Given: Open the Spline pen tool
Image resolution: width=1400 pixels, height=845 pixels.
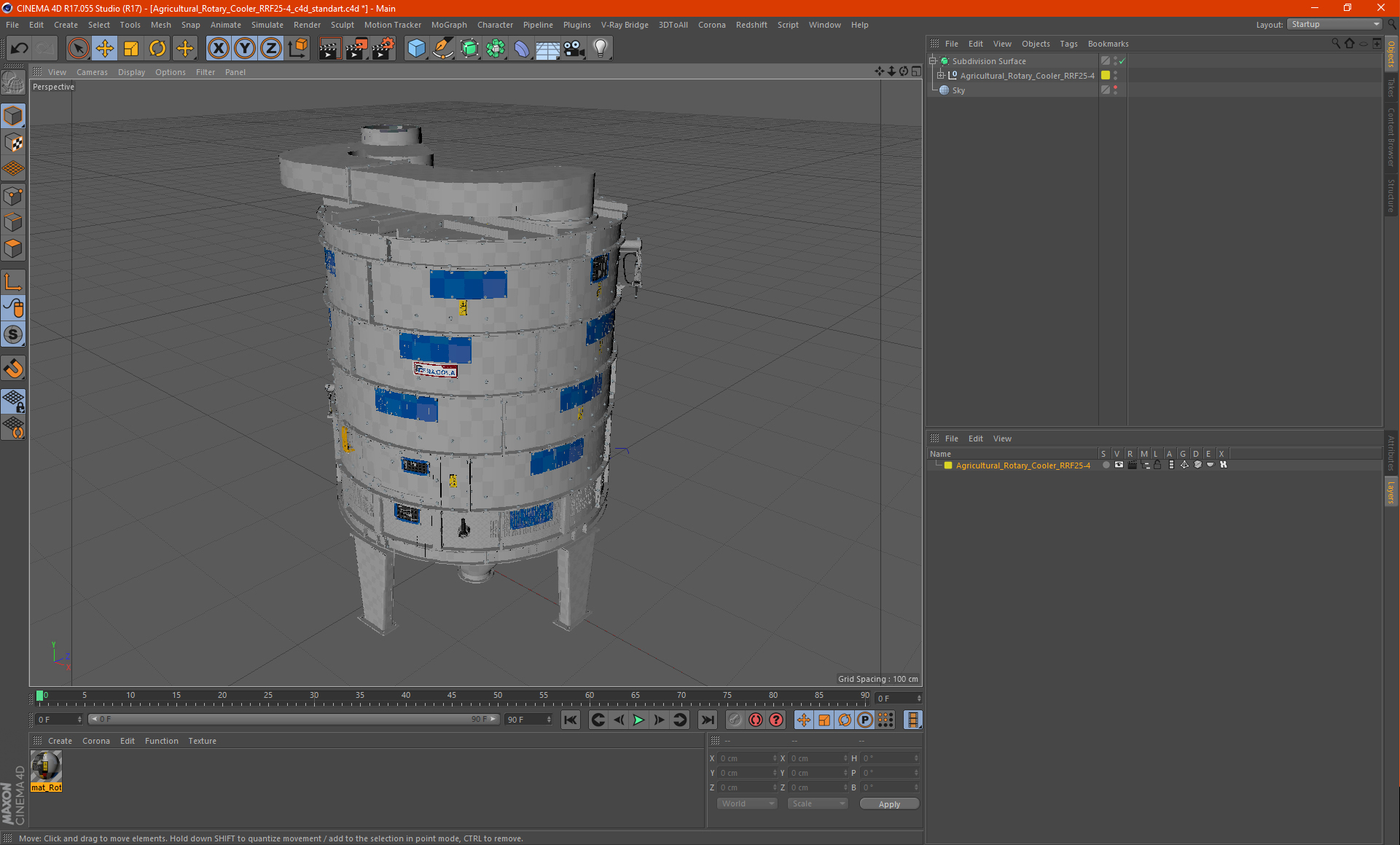Looking at the screenshot, I should (442, 49).
